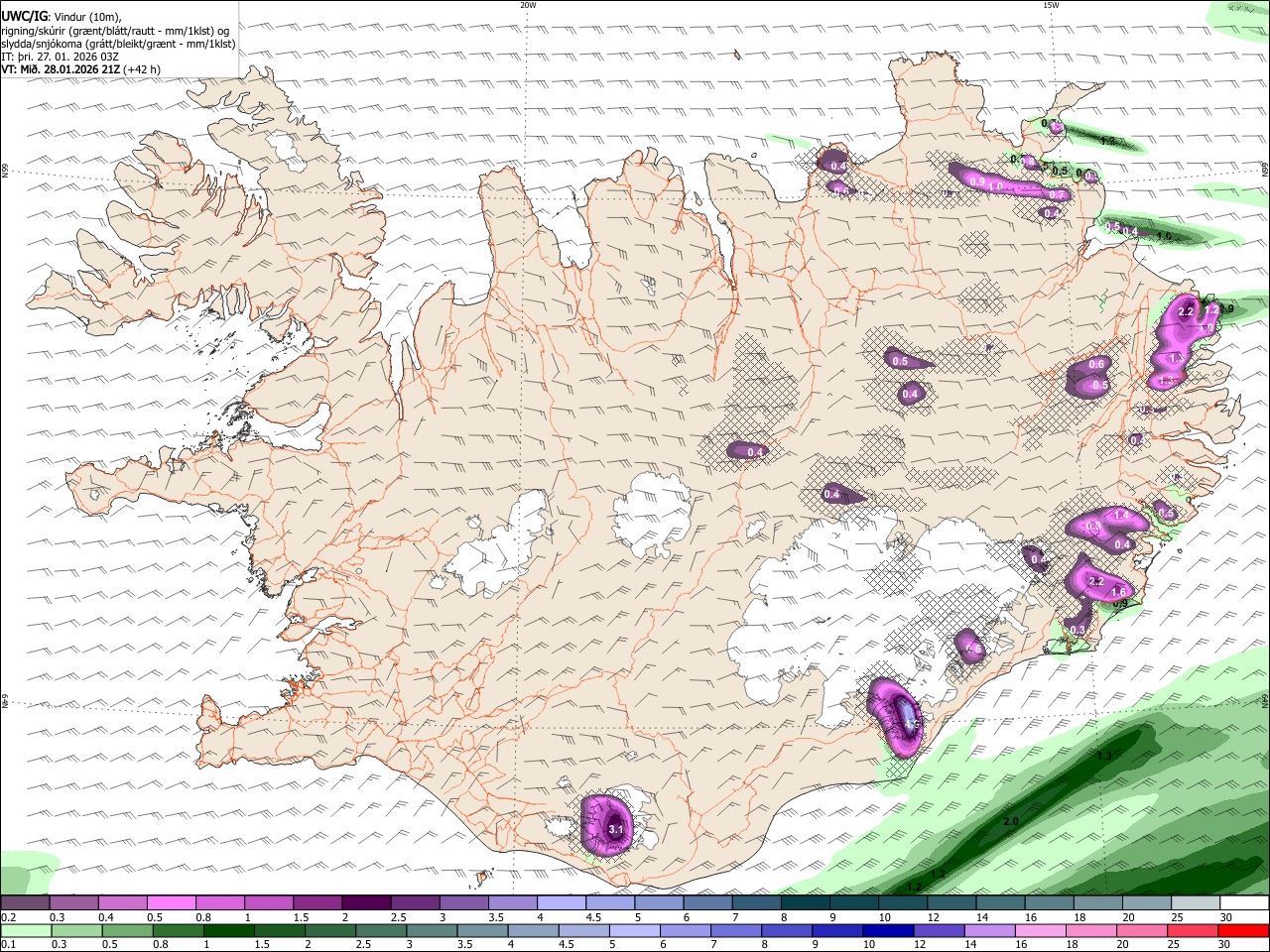Select the dark teal 8–9 swatch on the upper scale
1270x952 pixels.
click(x=804, y=902)
